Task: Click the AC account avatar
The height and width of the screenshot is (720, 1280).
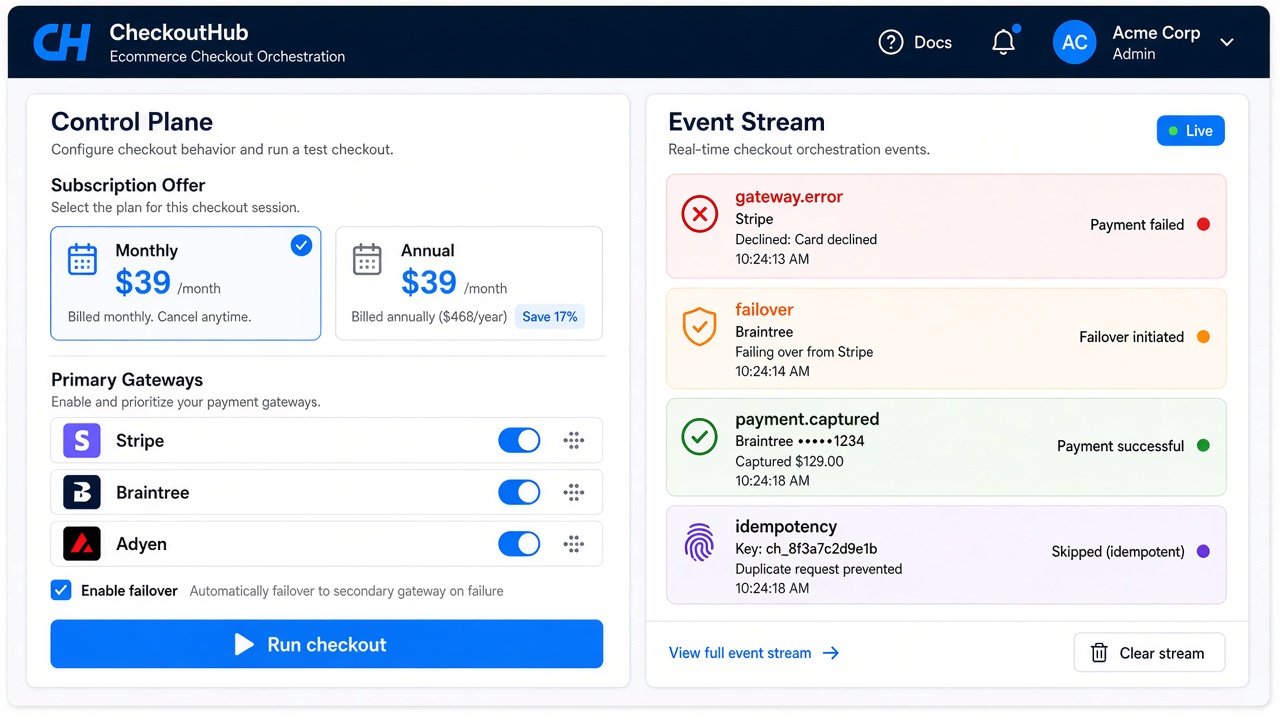Action: pyautogui.click(x=1075, y=42)
